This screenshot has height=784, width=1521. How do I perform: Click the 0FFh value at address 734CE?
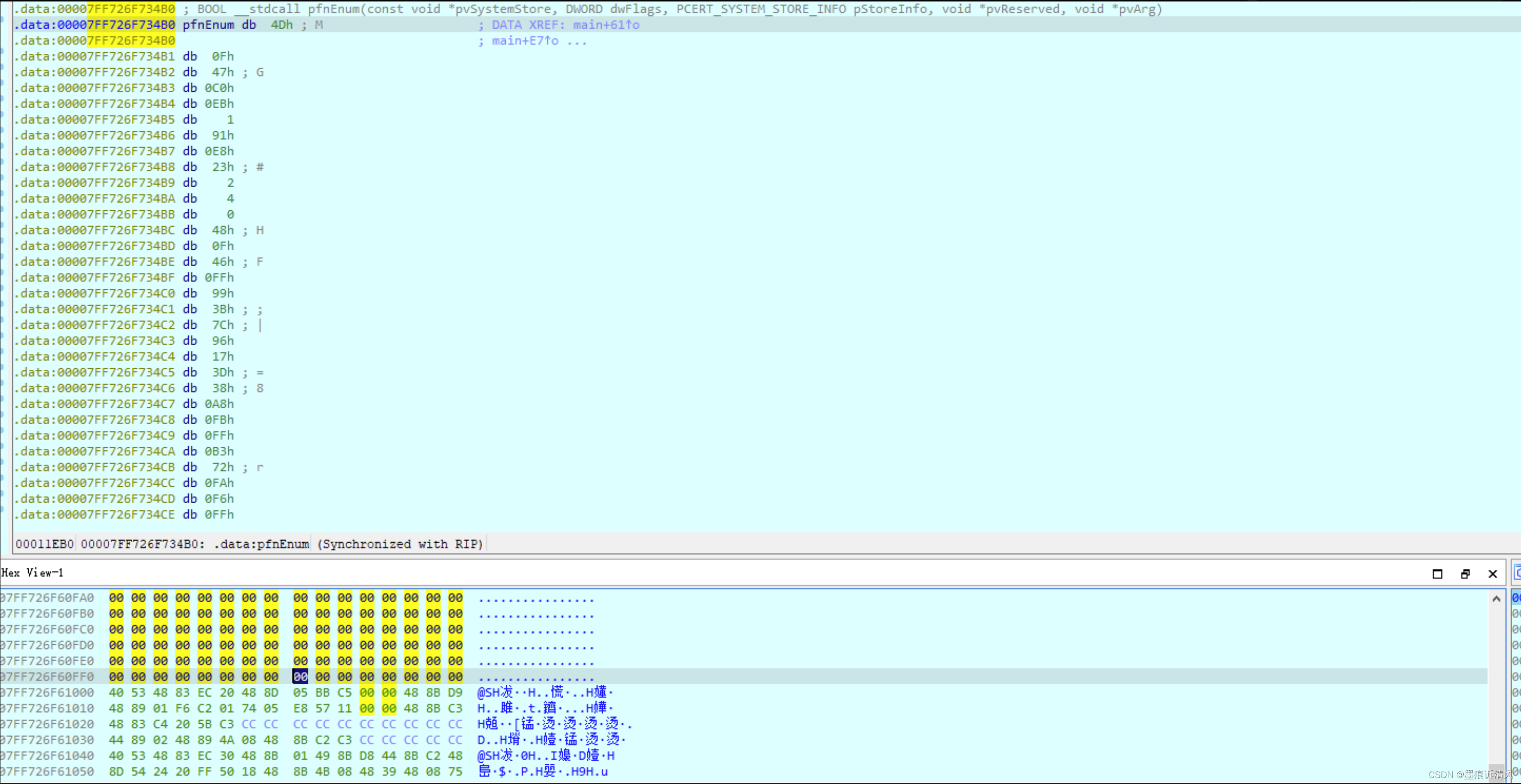(x=219, y=514)
